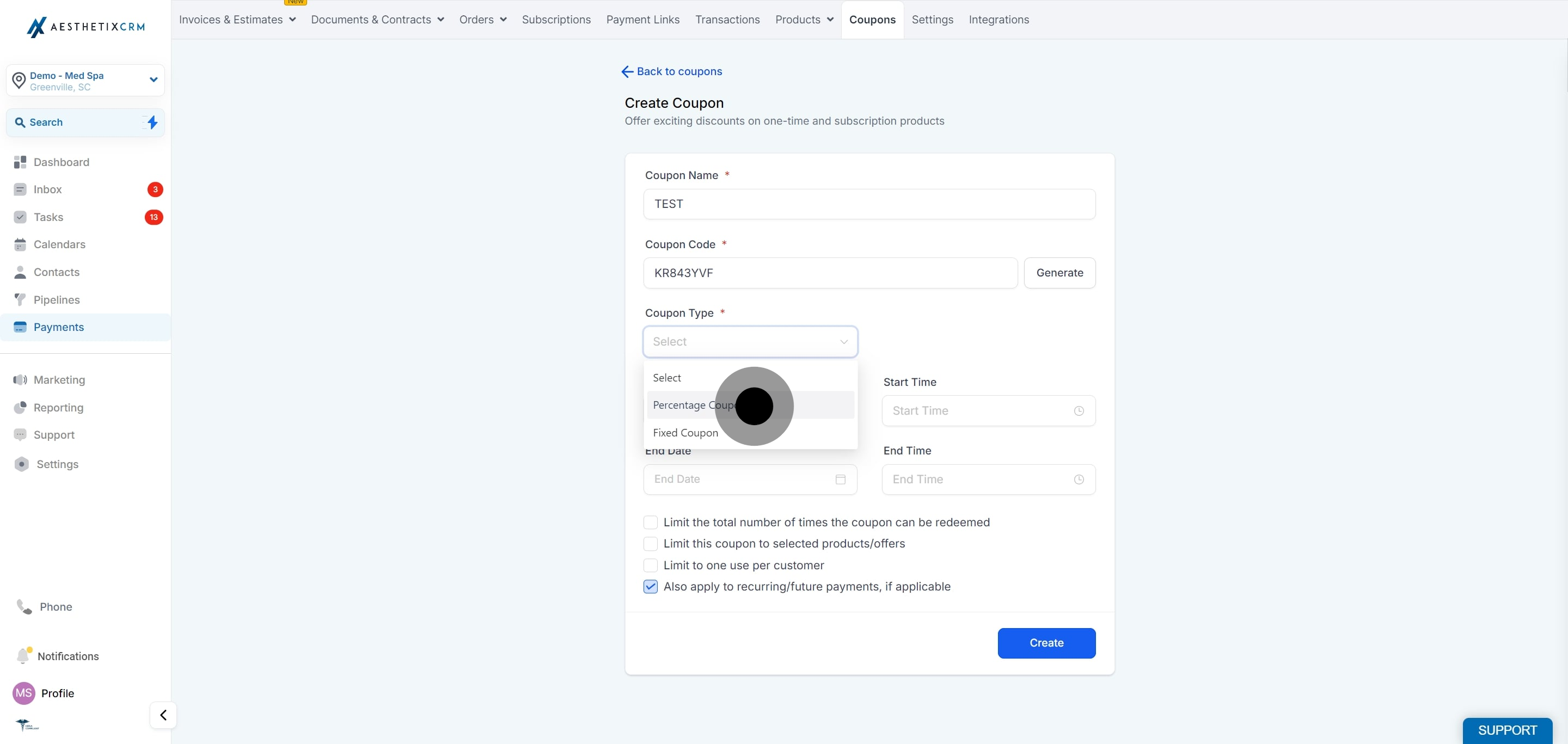Choose Percentage Coupon option
1568x744 pixels.
(x=750, y=405)
